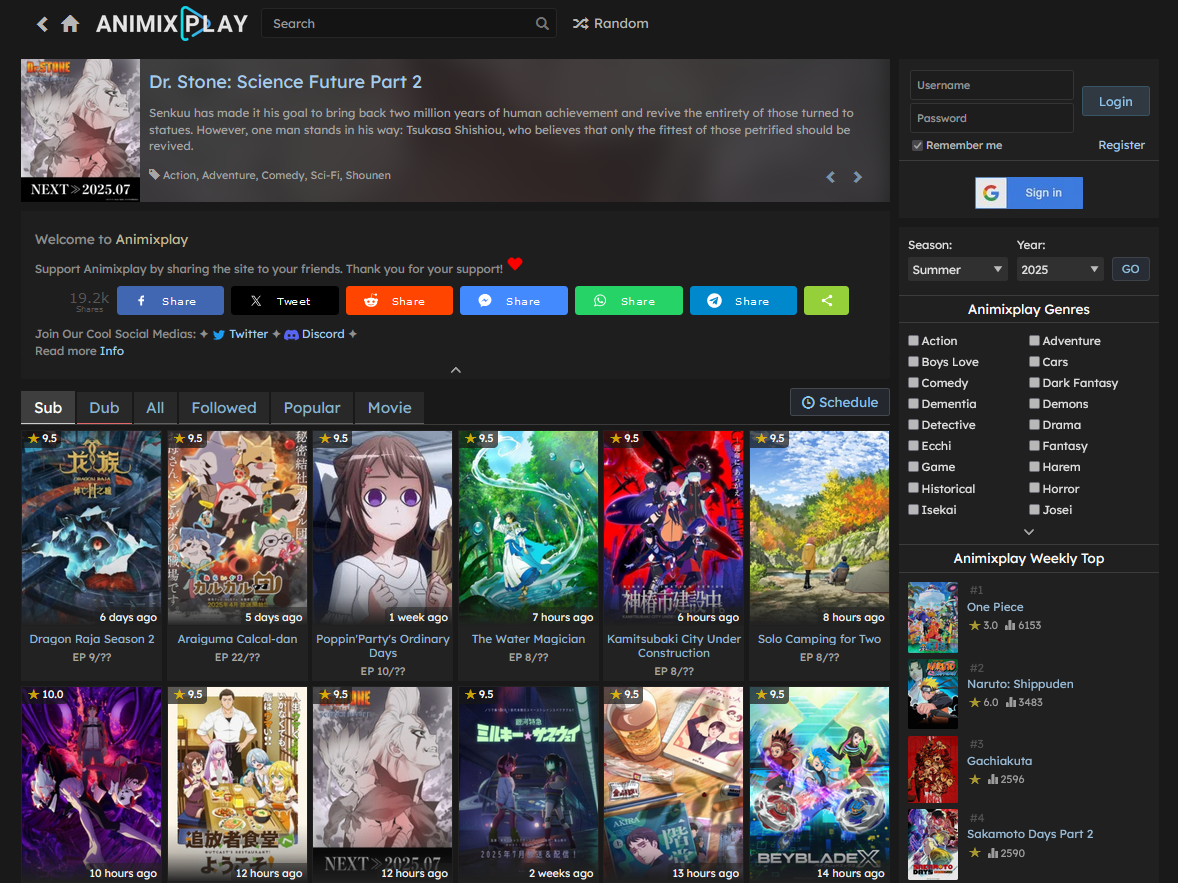Share the site on Facebook
This screenshot has height=883, width=1178.
coord(170,301)
